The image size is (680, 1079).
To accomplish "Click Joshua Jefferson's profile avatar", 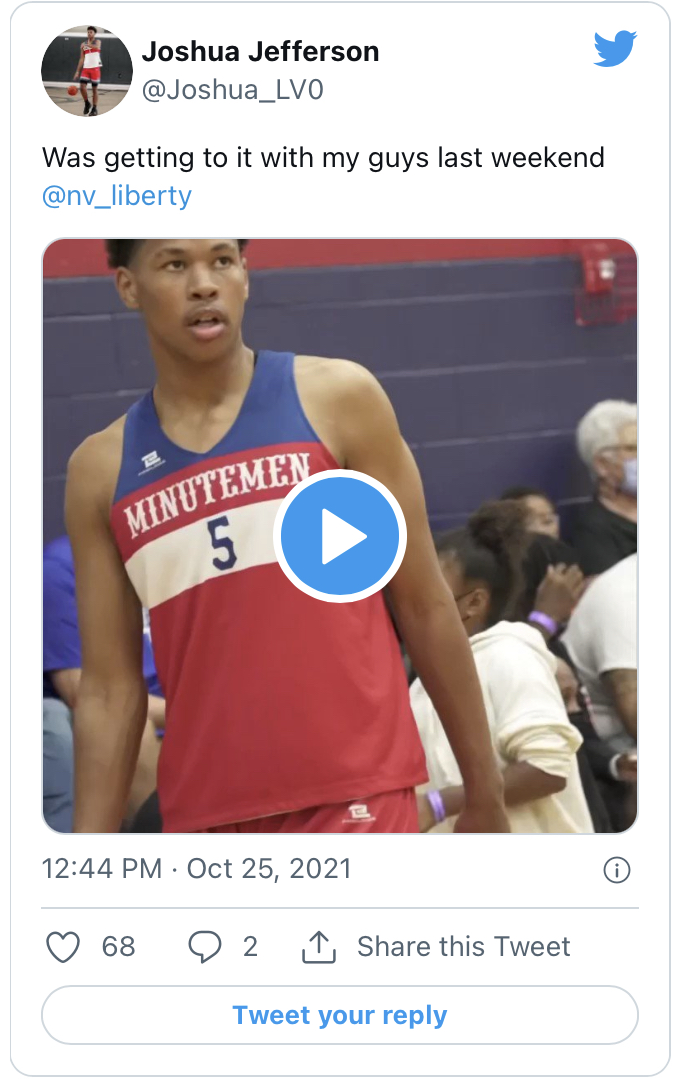I will tap(87, 71).
